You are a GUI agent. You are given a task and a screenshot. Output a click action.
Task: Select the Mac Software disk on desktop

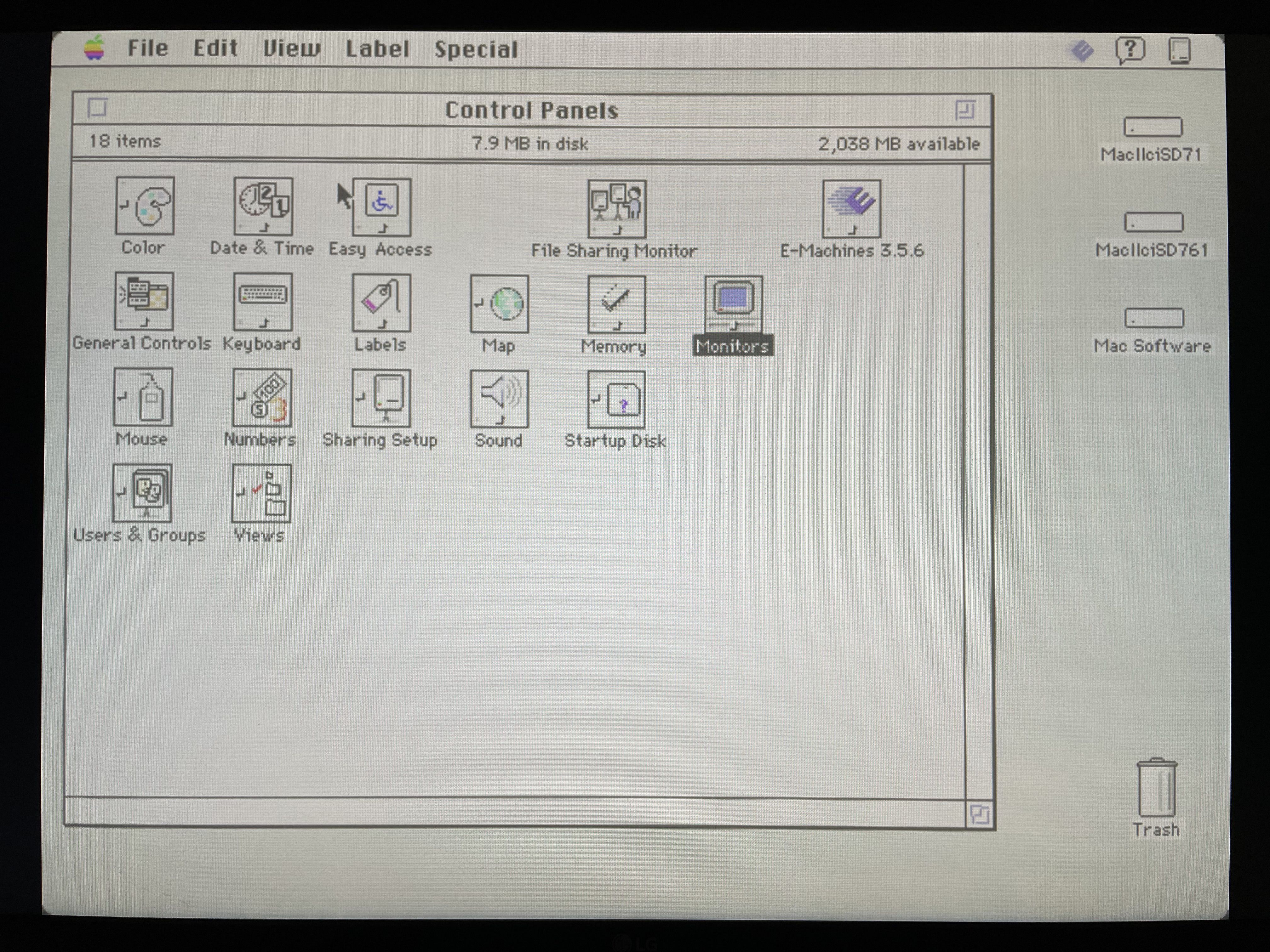(1153, 317)
